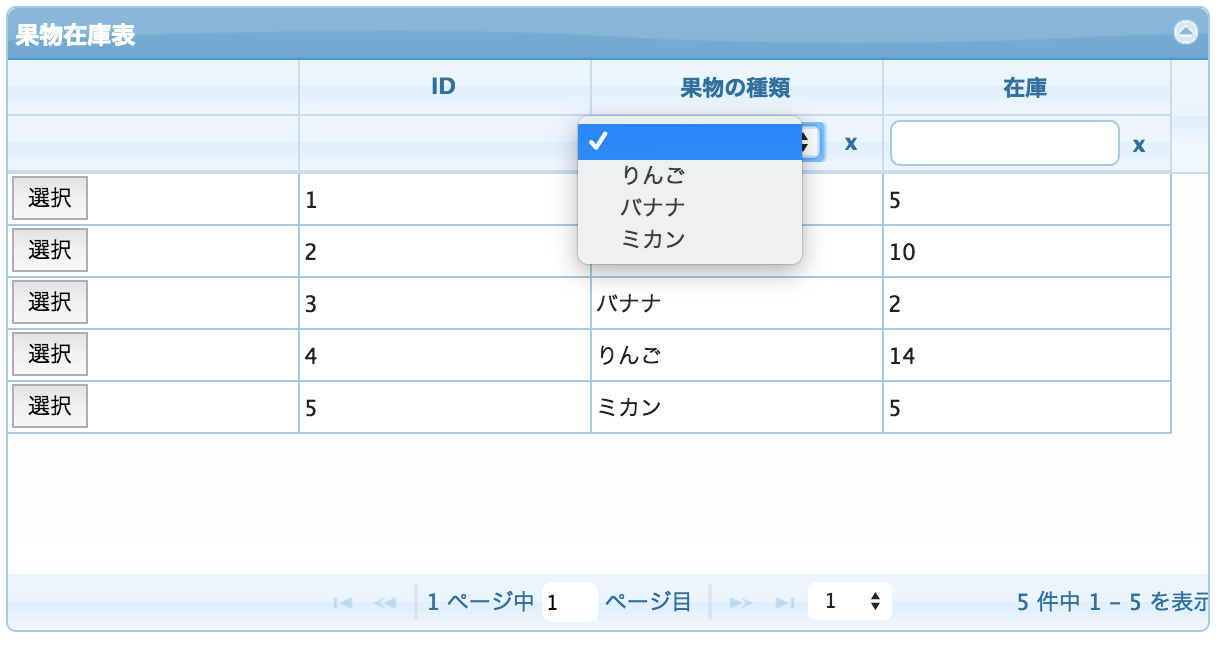Clear the 在庫 filter with the x

1139,143
